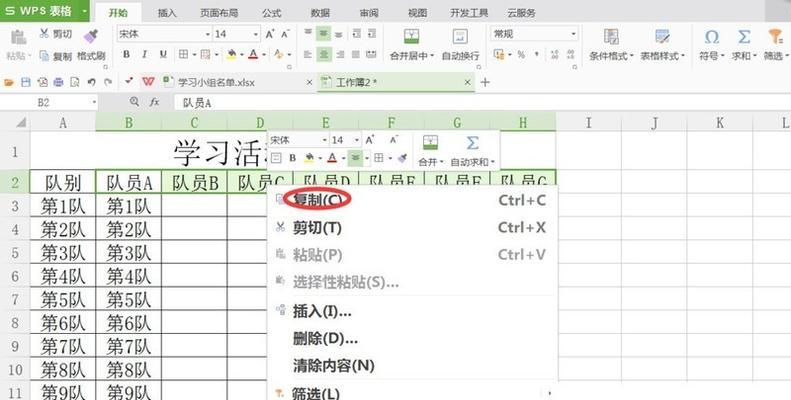Click the Wrap Text (自动换行) icon

[x=460, y=36]
